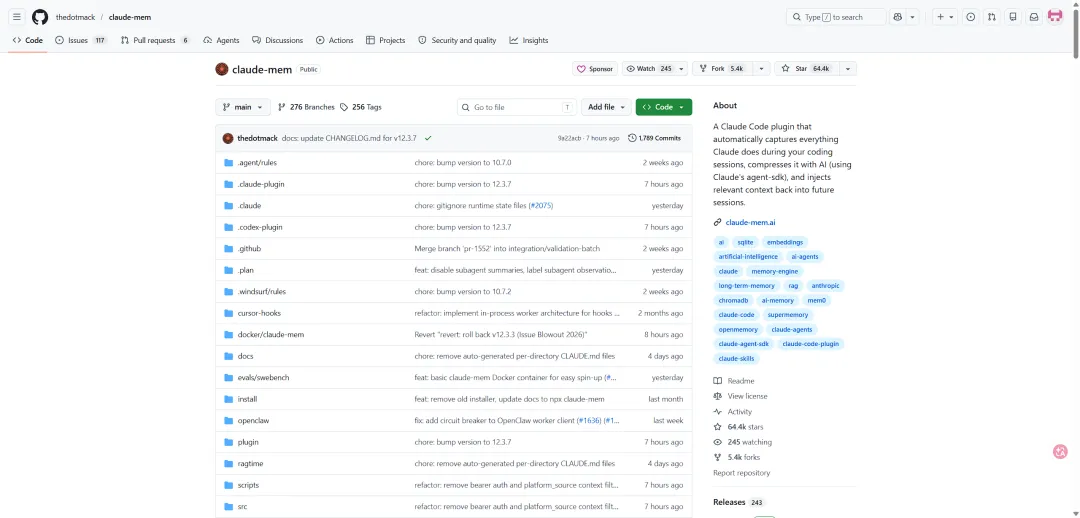Open the Releases 243 heading link
Image resolution: width=1080 pixels, height=518 pixels.
(738, 502)
